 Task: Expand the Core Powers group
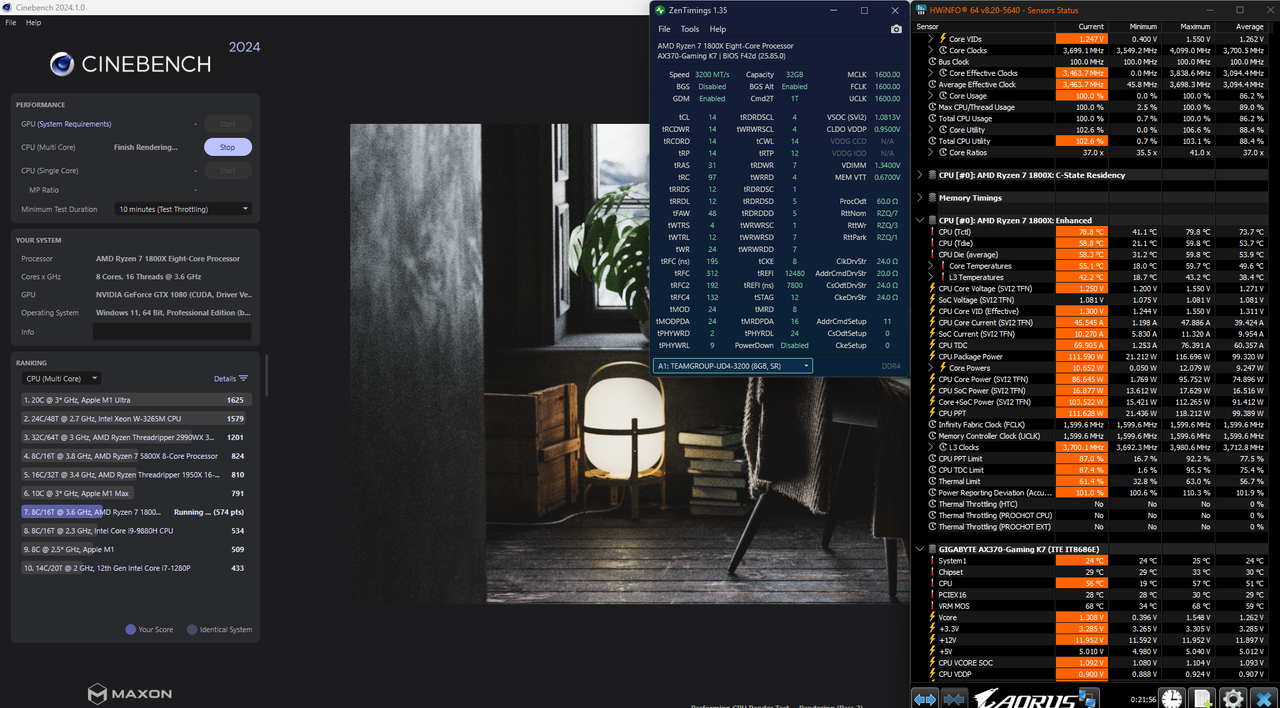click(x=931, y=368)
